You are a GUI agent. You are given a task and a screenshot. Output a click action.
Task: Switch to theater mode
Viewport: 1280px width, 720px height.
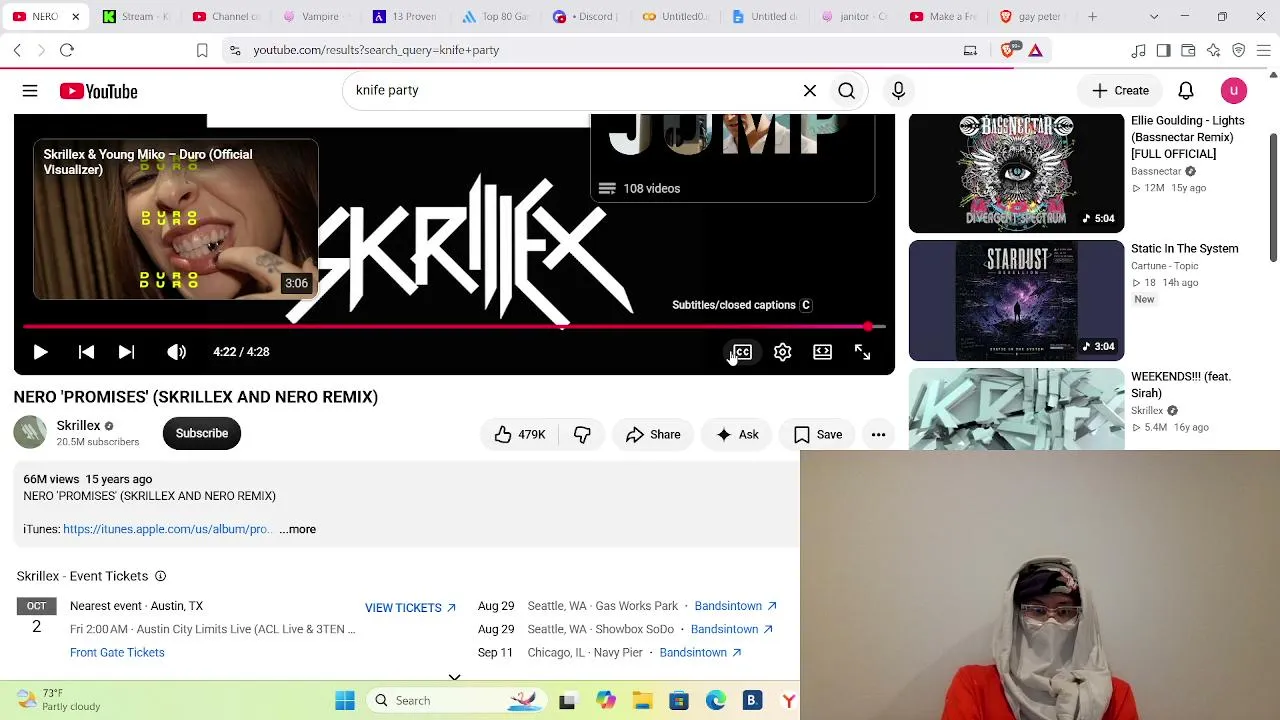pyautogui.click(x=822, y=352)
